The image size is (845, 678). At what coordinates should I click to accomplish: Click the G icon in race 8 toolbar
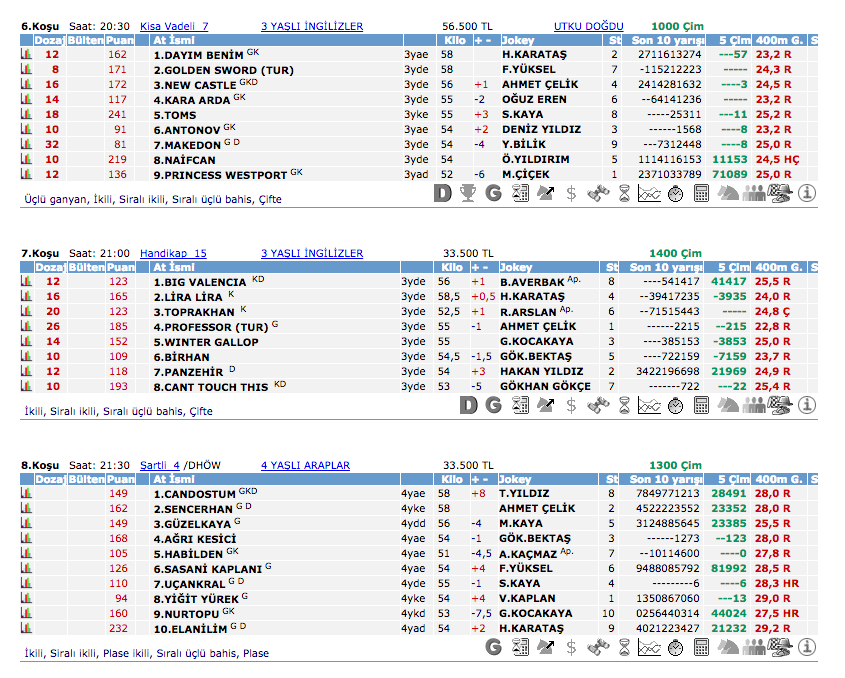click(493, 647)
